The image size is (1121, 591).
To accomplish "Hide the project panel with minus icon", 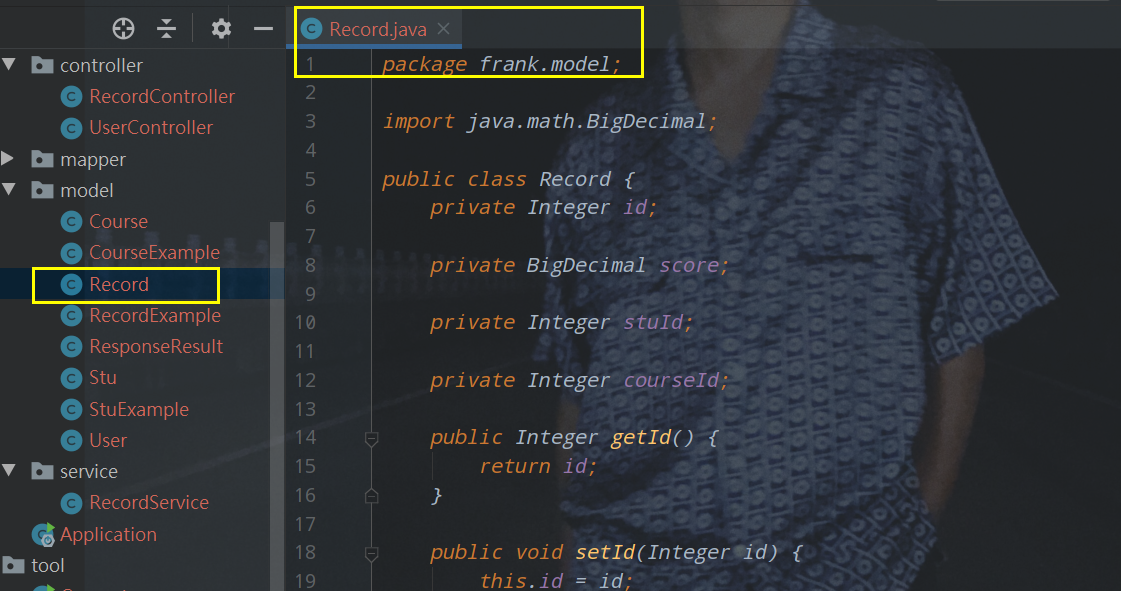I will tap(263, 29).
